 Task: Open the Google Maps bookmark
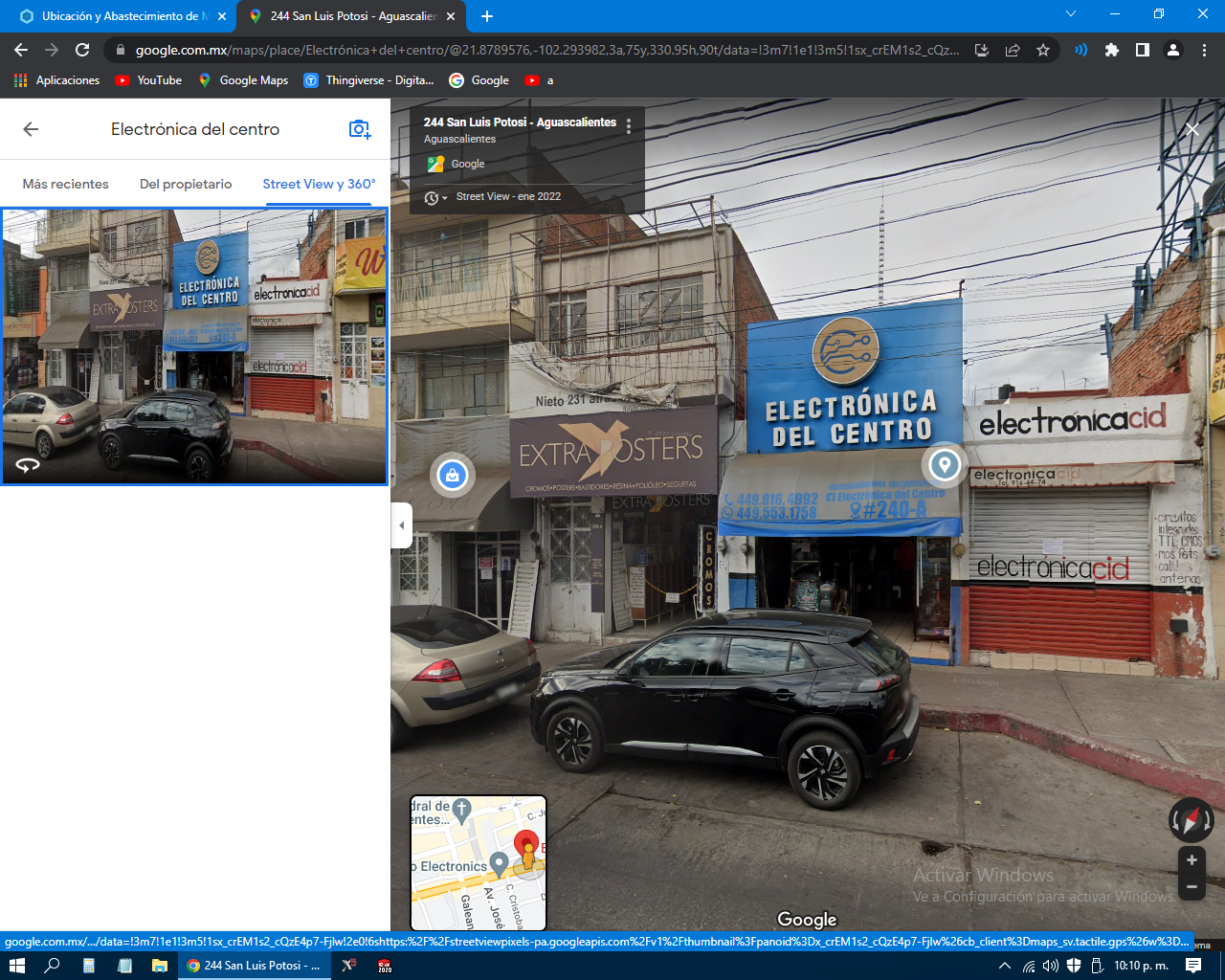[243, 80]
